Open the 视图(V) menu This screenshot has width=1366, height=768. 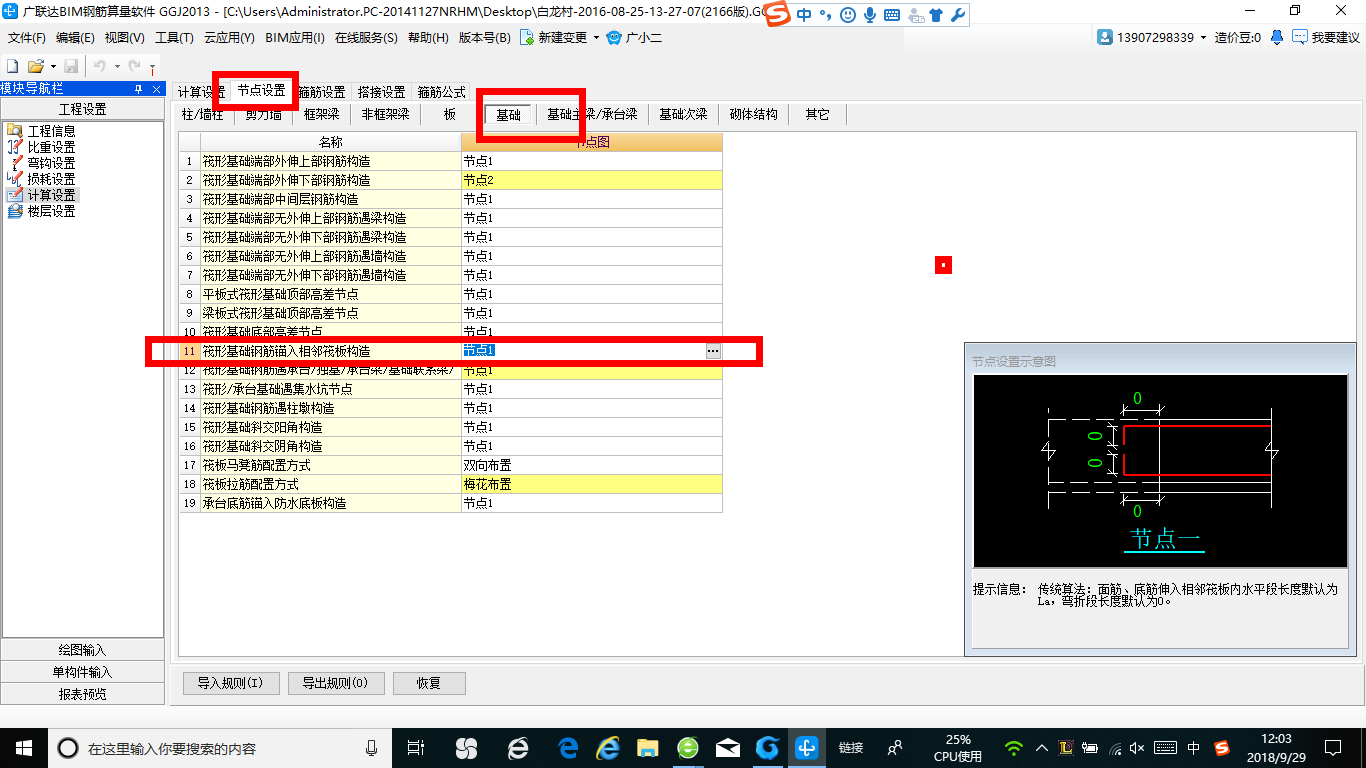point(125,38)
